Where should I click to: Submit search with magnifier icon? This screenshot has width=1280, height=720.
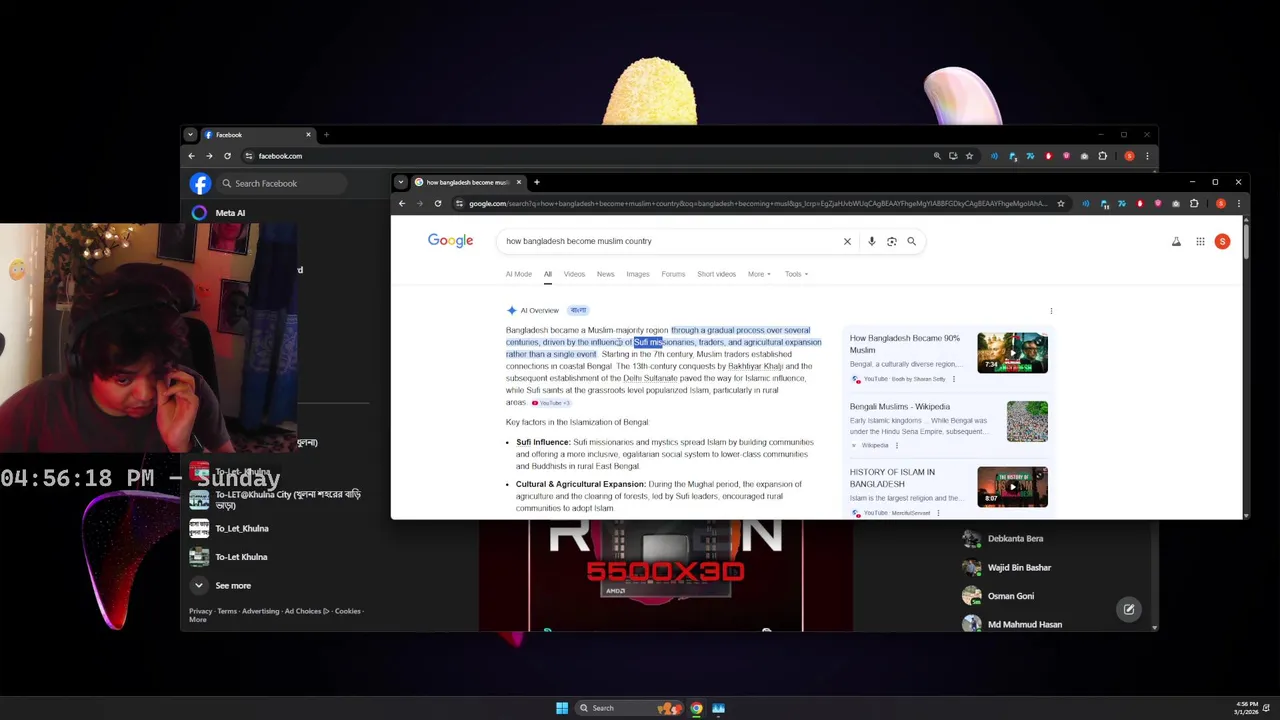click(x=911, y=241)
